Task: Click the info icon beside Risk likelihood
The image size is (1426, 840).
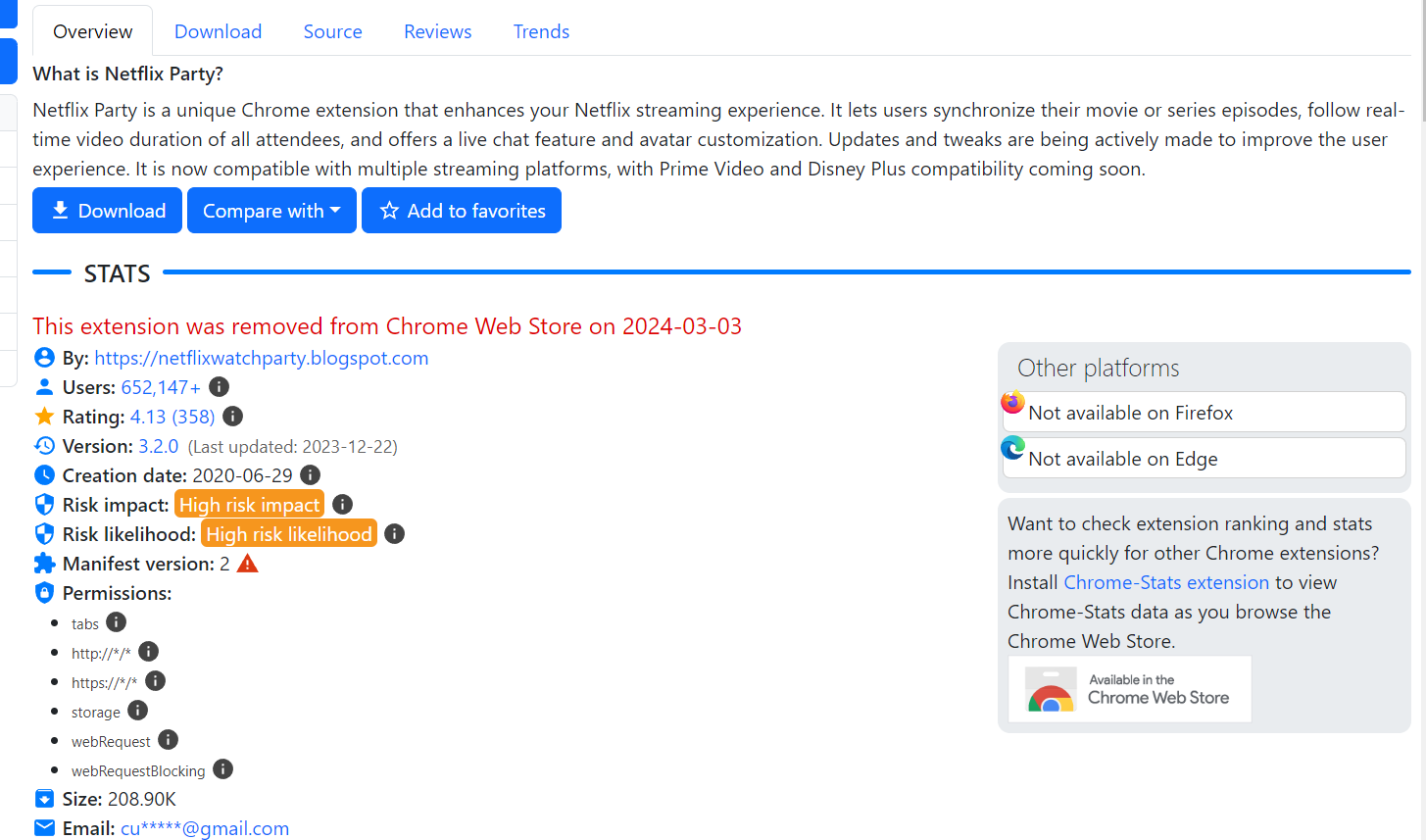Action: (395, 534)
